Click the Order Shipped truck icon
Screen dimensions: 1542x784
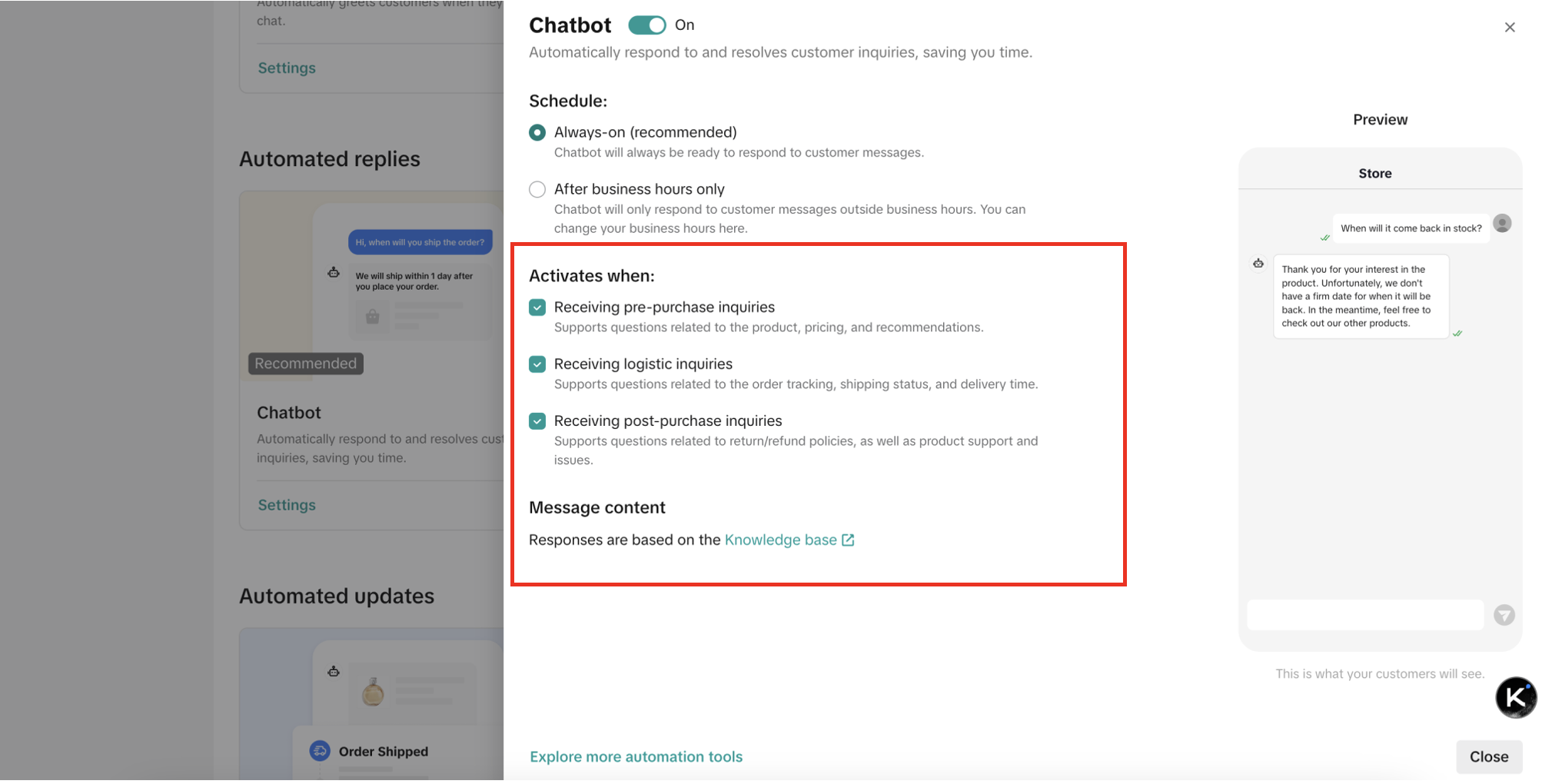(x=320, y=751)
